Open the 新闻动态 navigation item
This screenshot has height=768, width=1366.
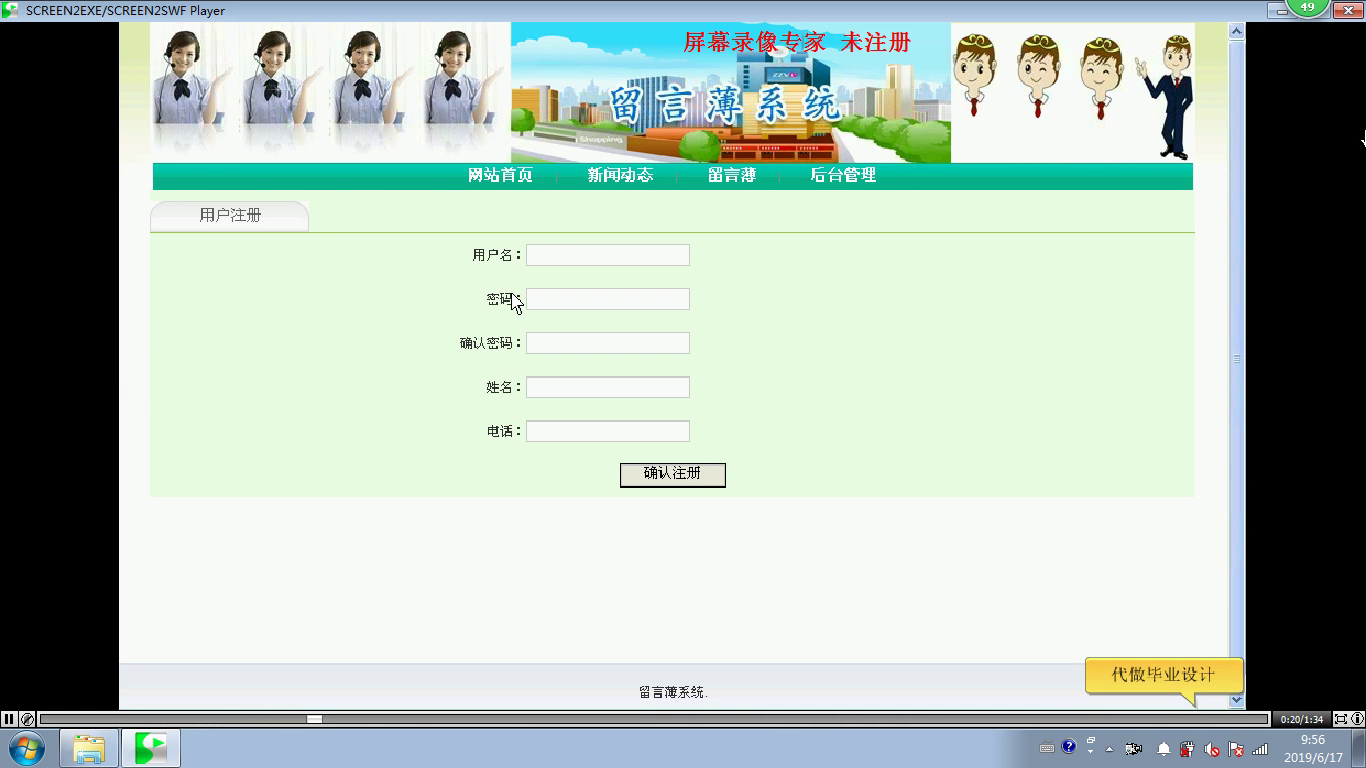point(620,175)
